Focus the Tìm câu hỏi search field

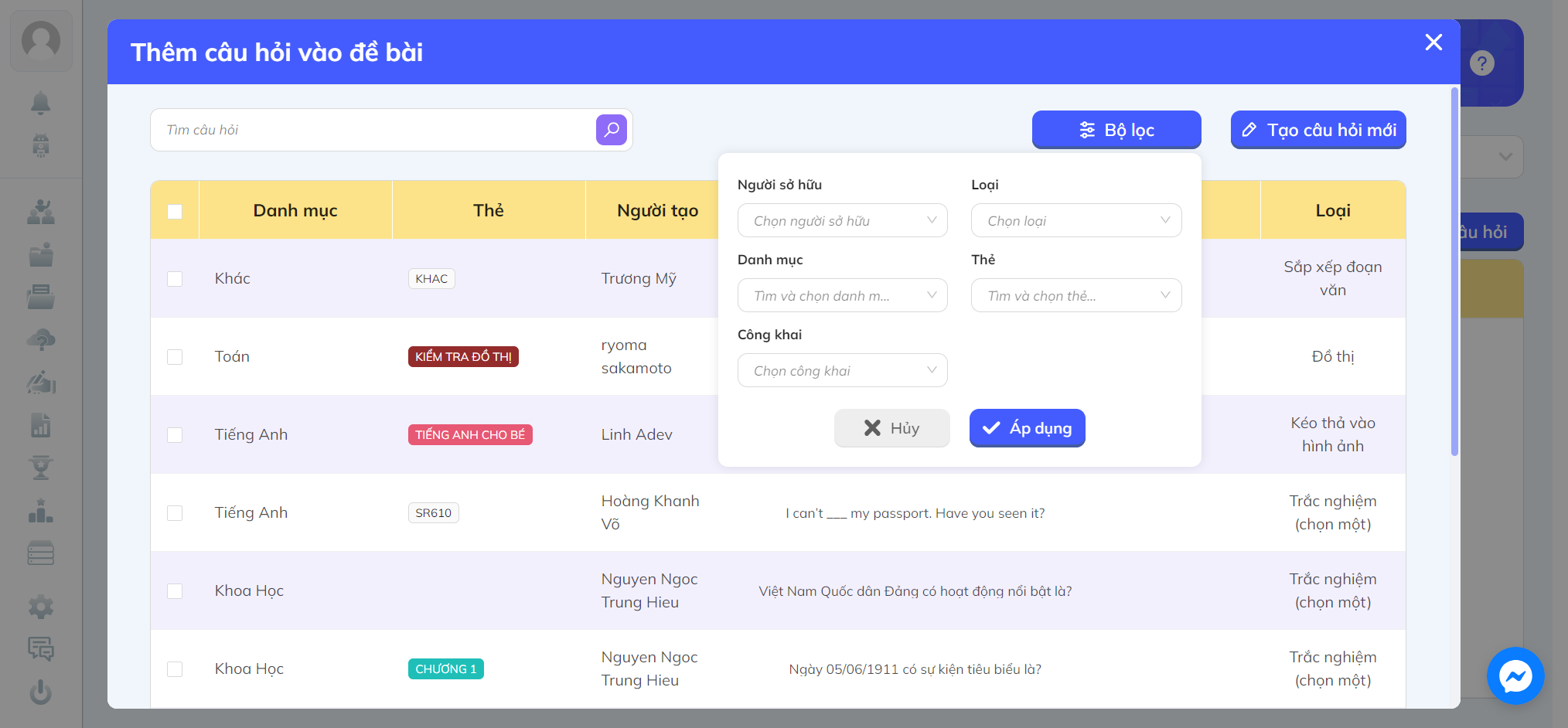pyautogui.click(x=375, y=130)
